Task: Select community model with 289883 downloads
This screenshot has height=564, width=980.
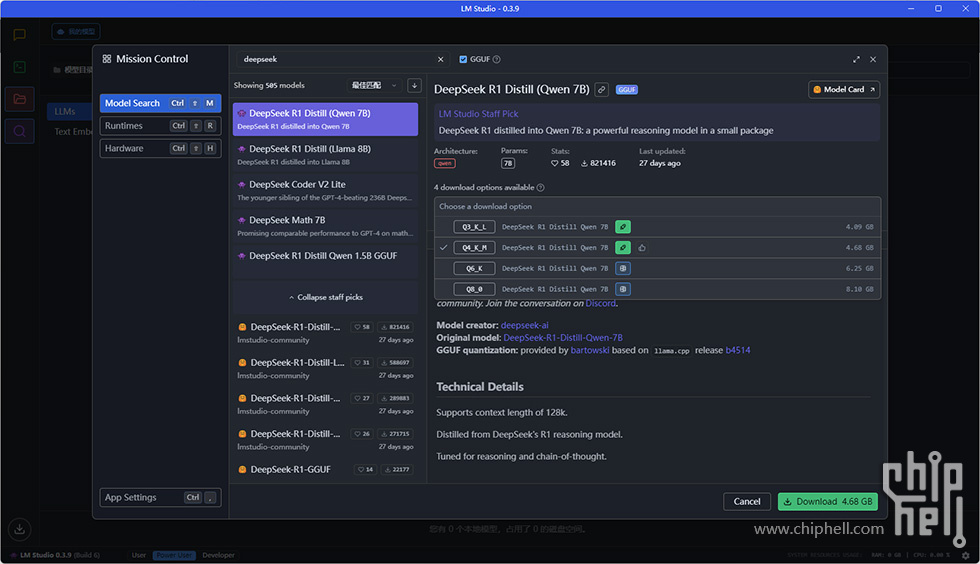Action: pos(326,405)
